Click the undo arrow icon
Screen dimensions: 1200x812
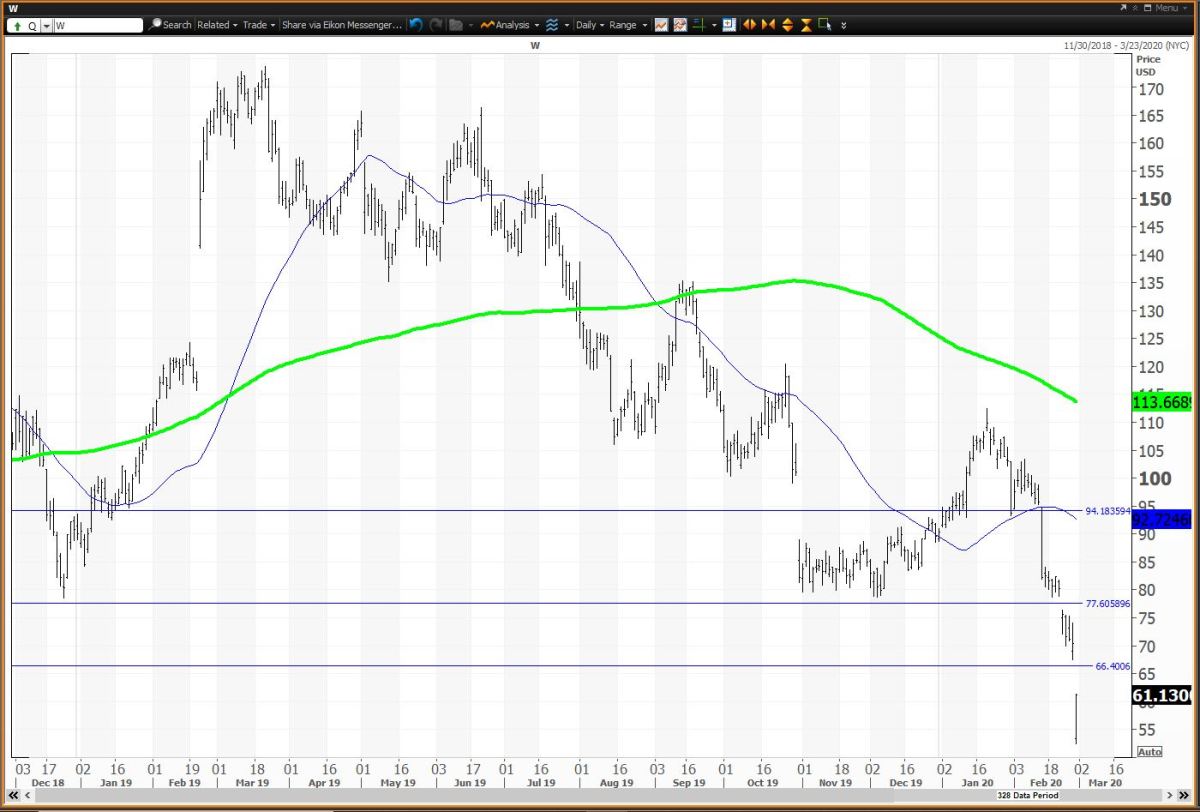pos(416,25)
